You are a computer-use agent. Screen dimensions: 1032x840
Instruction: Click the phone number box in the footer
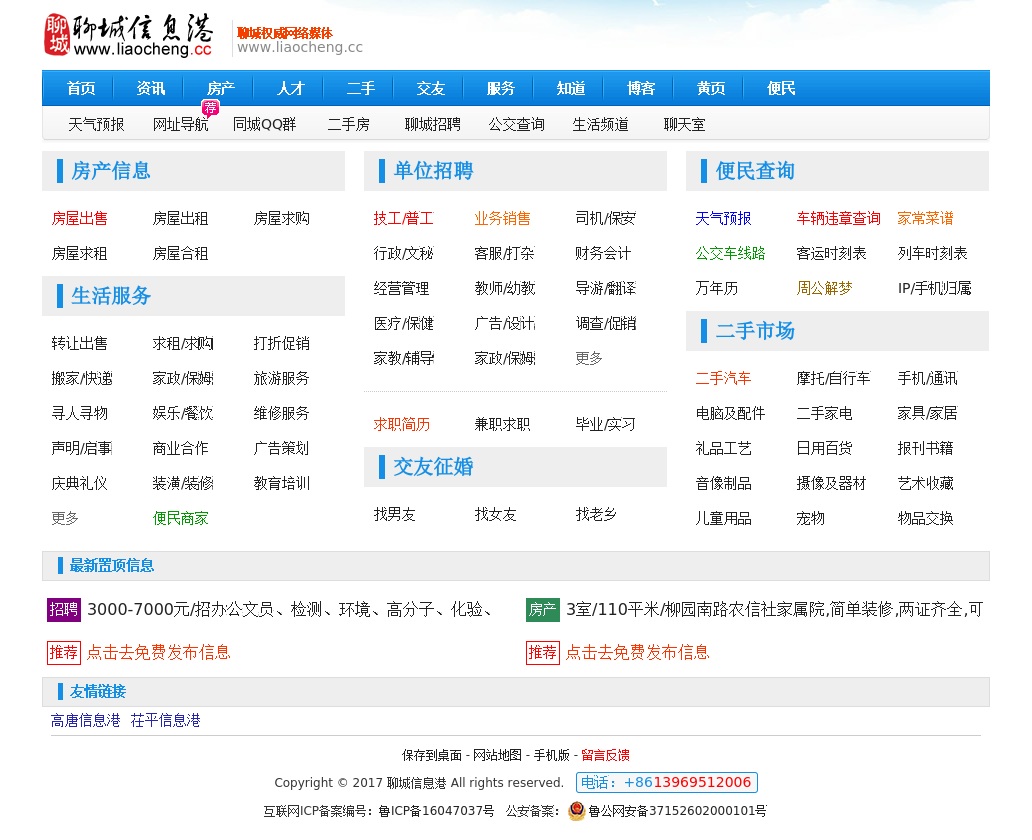point(666,783)
